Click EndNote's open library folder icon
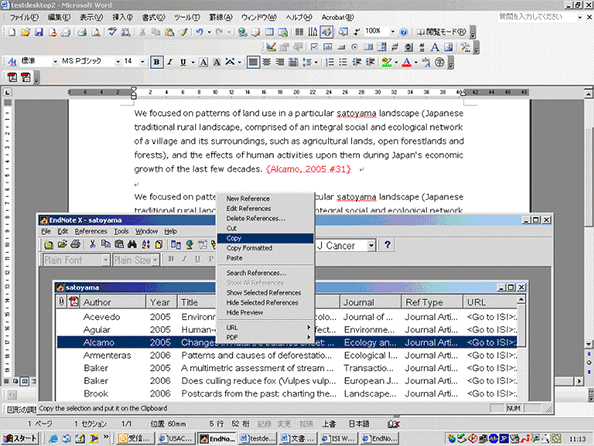 coord(62,245)
